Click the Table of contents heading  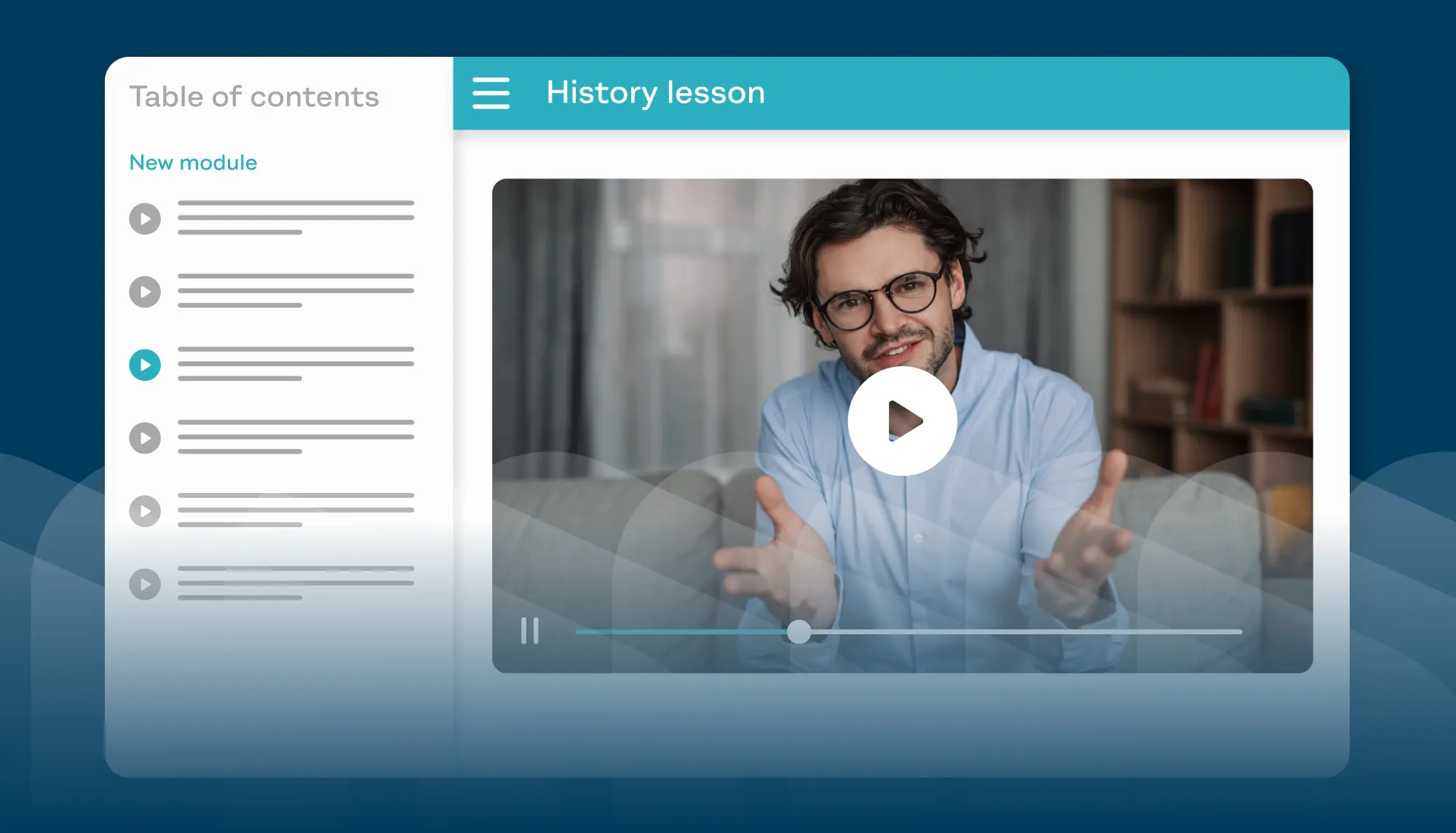(x=254, y=96)
